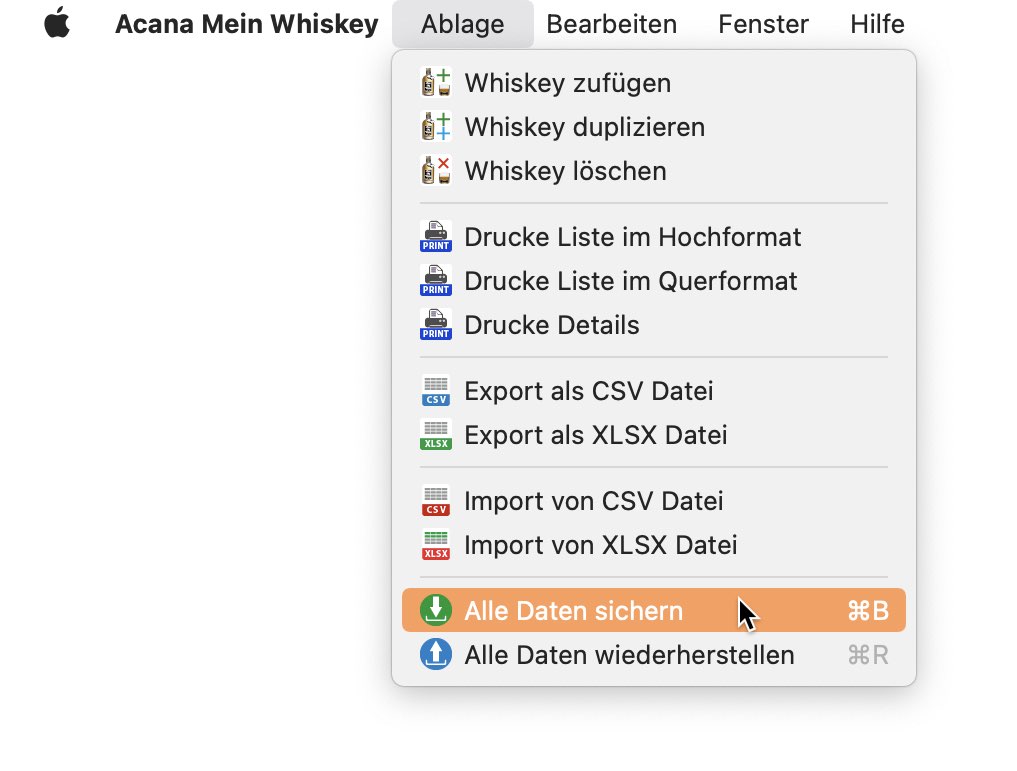Click printer icon beside Drucke Details

(x=436, y=325)
